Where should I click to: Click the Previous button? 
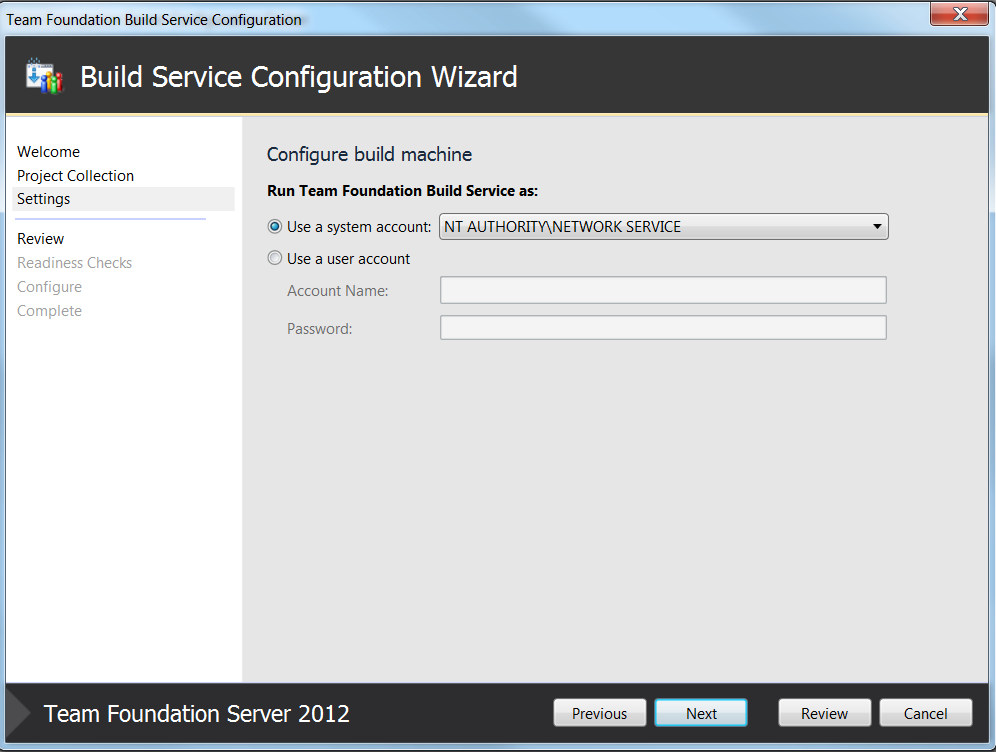[x=600, y=713]
